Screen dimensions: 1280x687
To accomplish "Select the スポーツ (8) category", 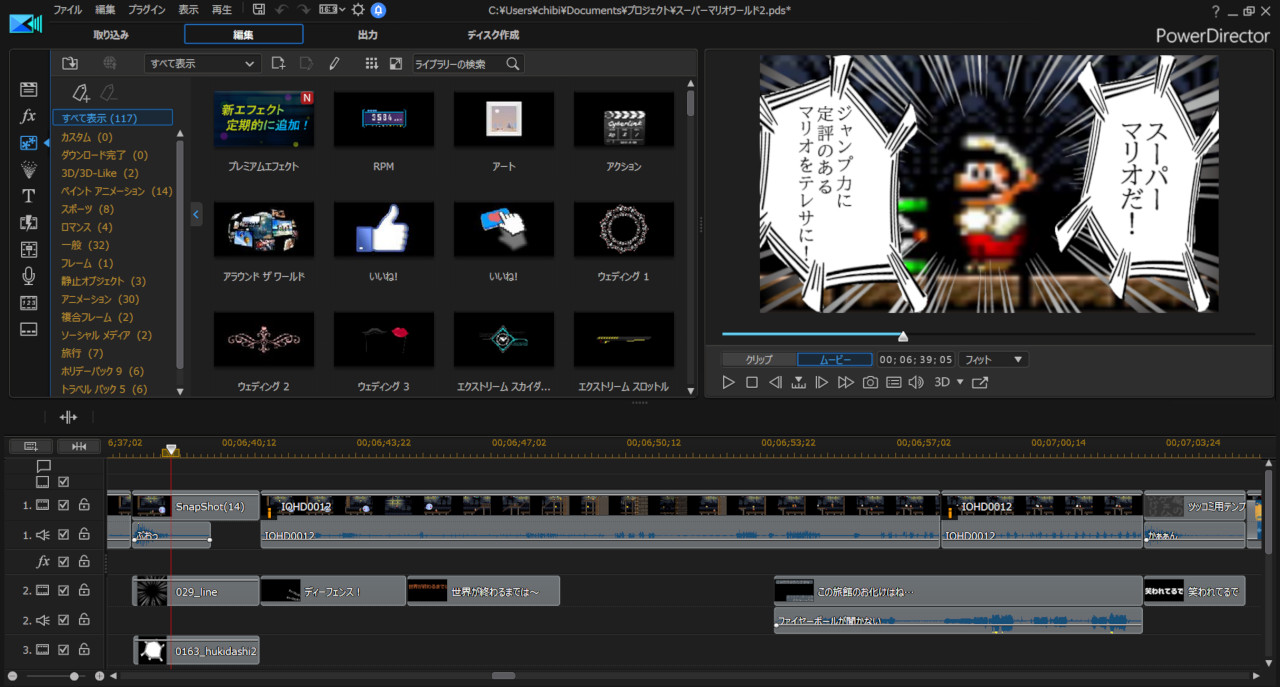I will pos(88,209).
